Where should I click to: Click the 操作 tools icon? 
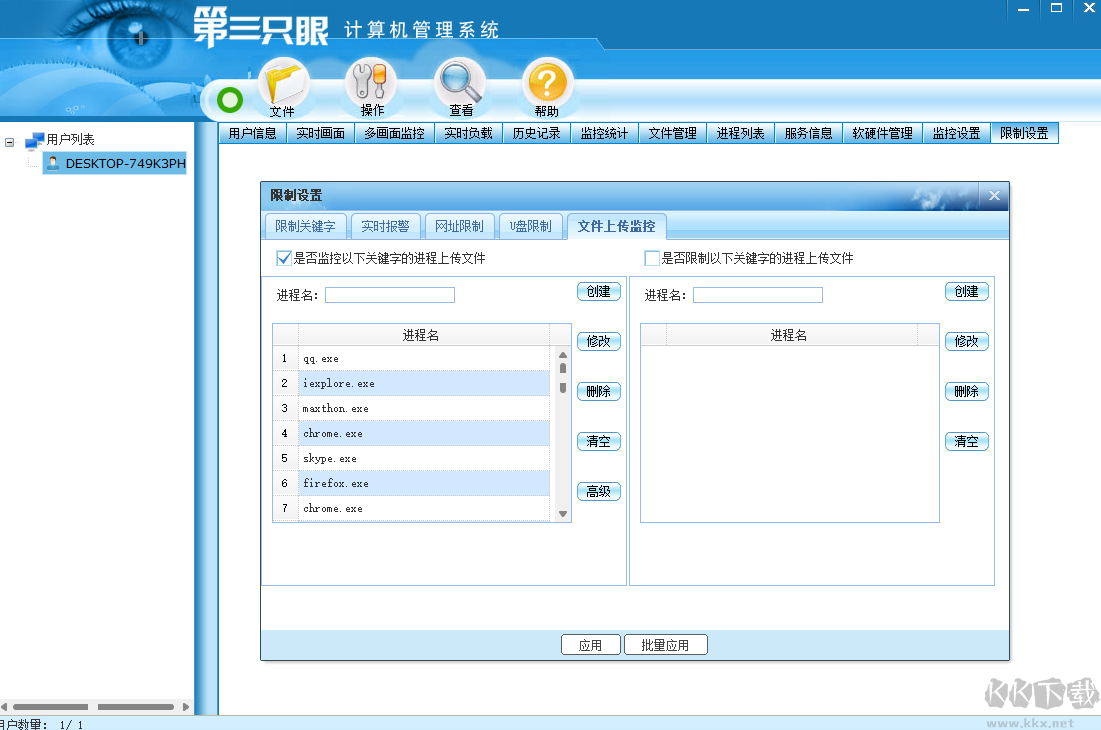click(x=371, y=84)
